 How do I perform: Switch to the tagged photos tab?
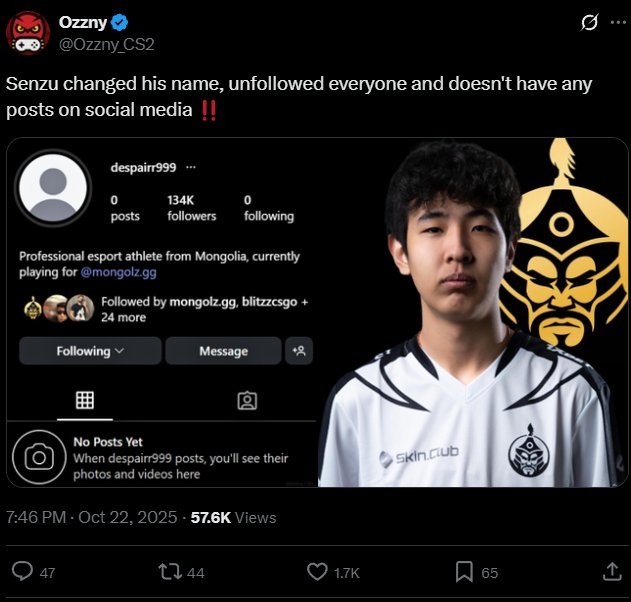pos(247,400)
